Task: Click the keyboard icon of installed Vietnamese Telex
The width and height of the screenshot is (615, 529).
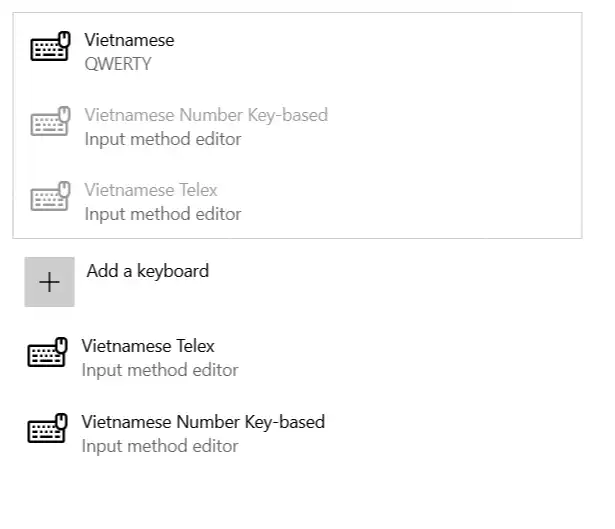Action: [x=47, y=352]
